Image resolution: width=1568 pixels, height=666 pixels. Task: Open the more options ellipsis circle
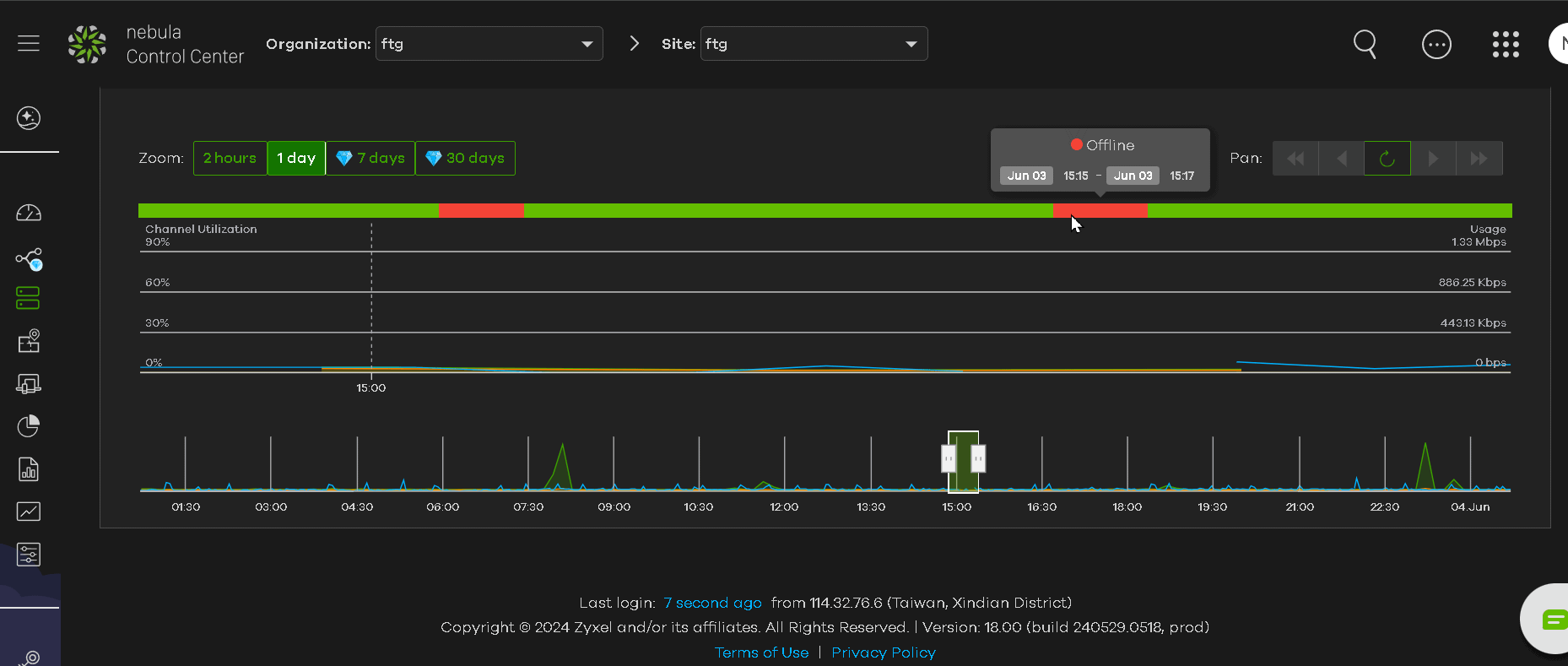pyautogui.click(x=1436, y=44)
